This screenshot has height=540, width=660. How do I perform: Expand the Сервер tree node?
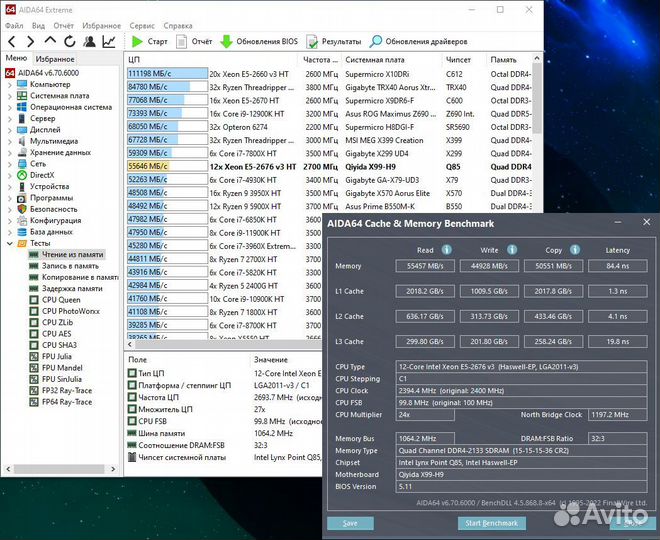point(10,119)
